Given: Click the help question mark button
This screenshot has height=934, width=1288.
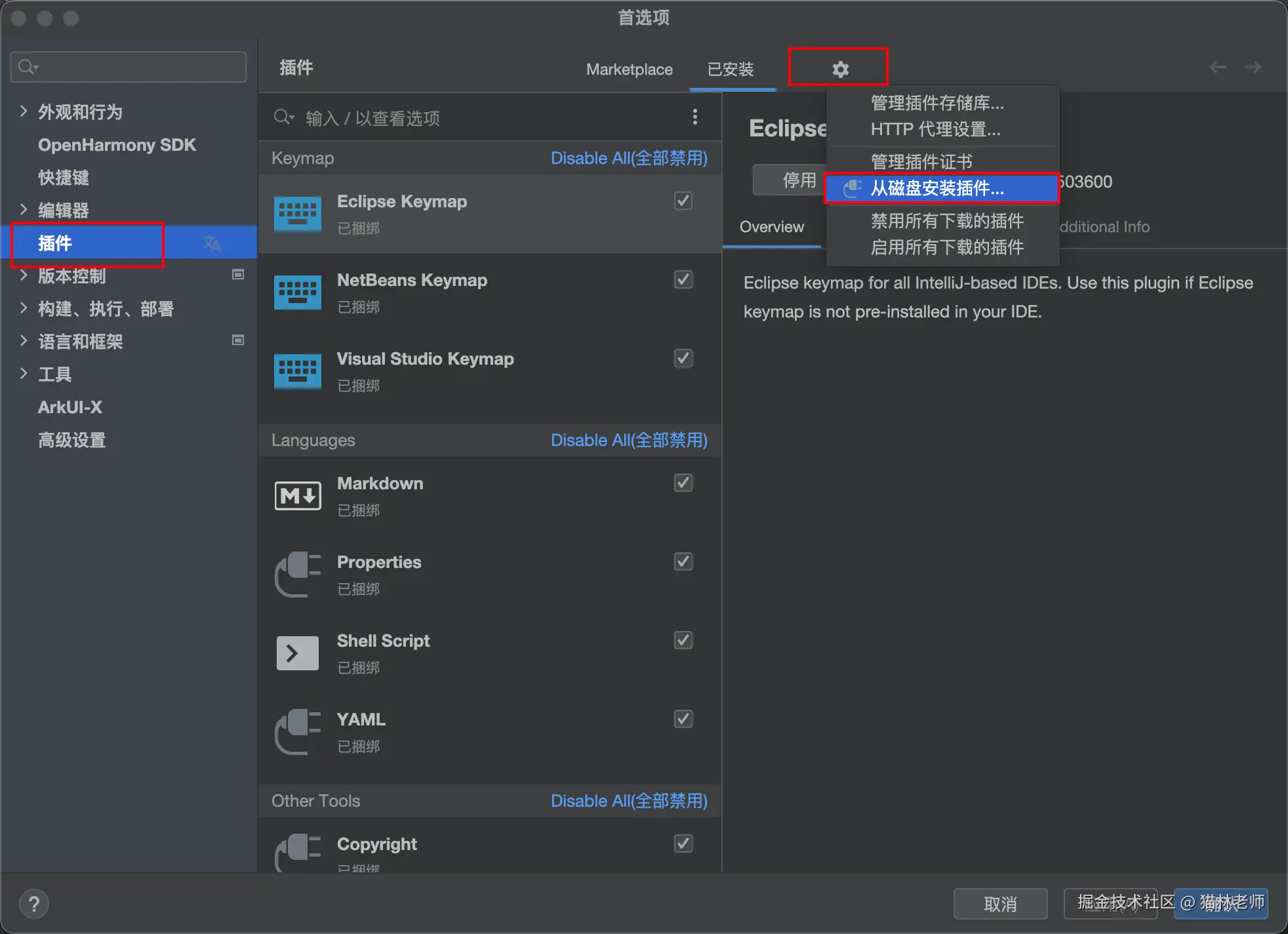Looking at the screenshot, I should pyautogui.click(x=34, y=904).
